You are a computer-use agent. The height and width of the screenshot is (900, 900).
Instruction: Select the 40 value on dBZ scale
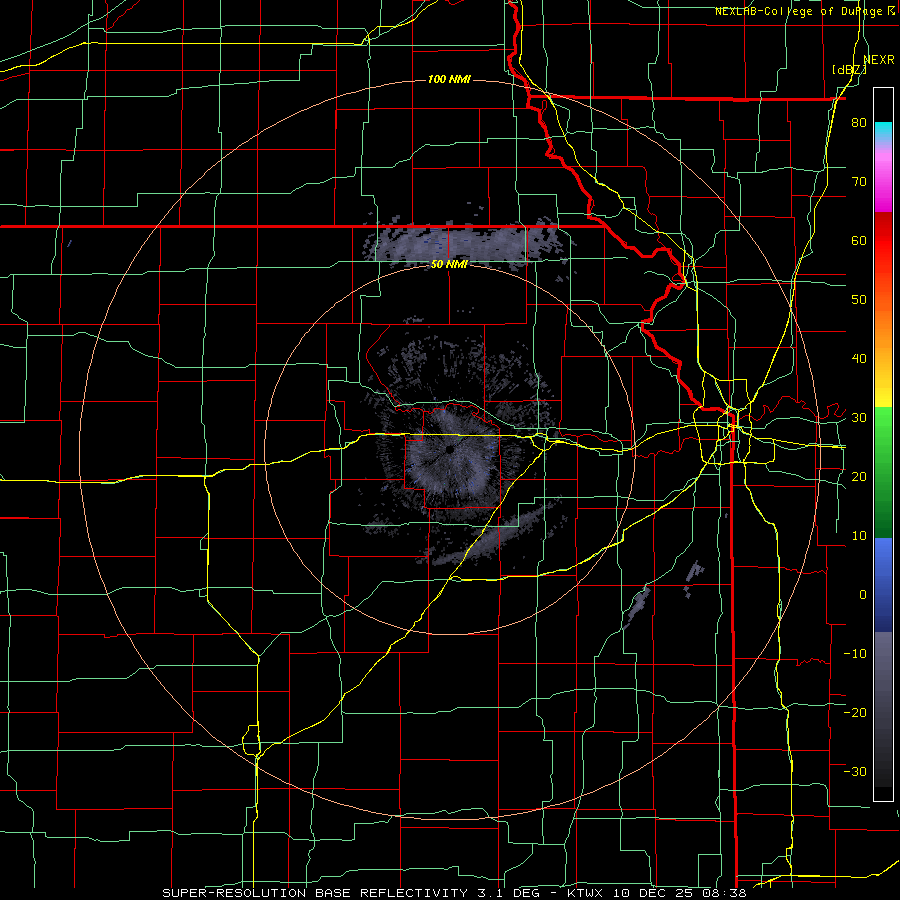859,359
